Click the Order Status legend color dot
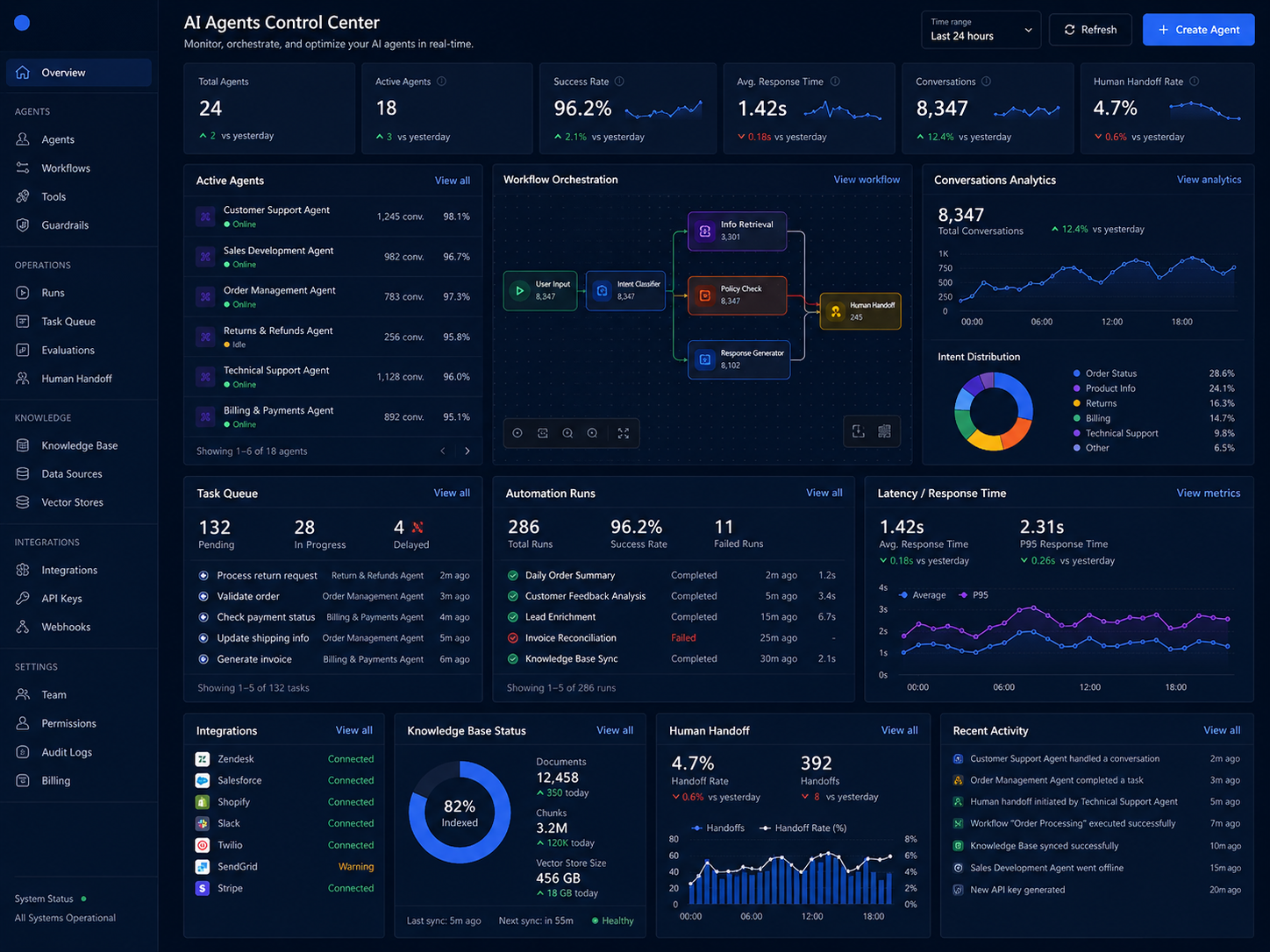 pos(1076,373)
